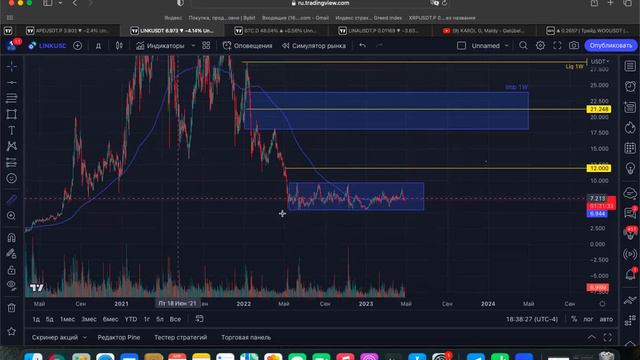Open chart settings gear
Image resolution: width=640 pixels, height=360 pixels.
pos(540,46)
